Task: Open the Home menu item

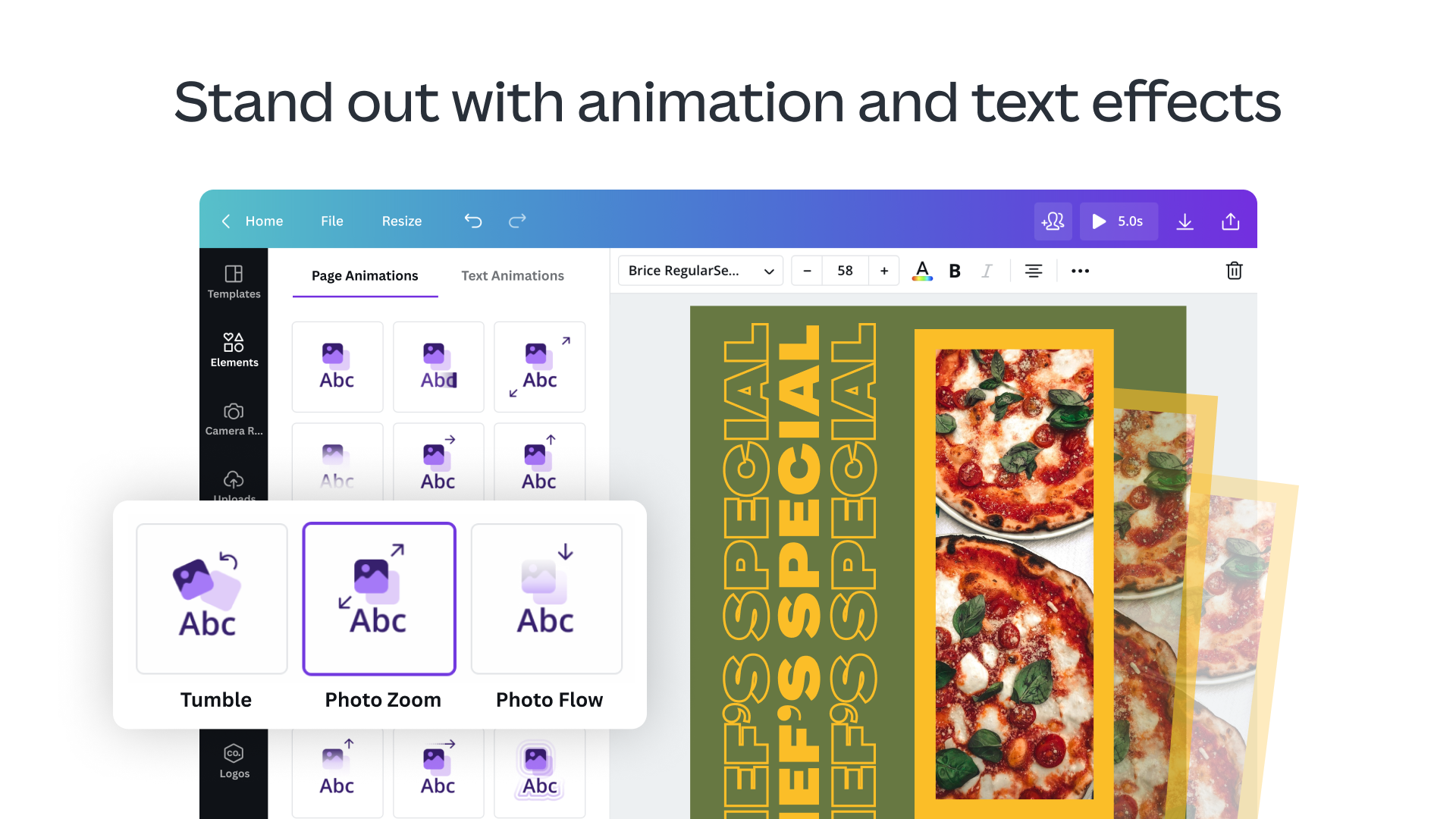Action: coord(264,221)
